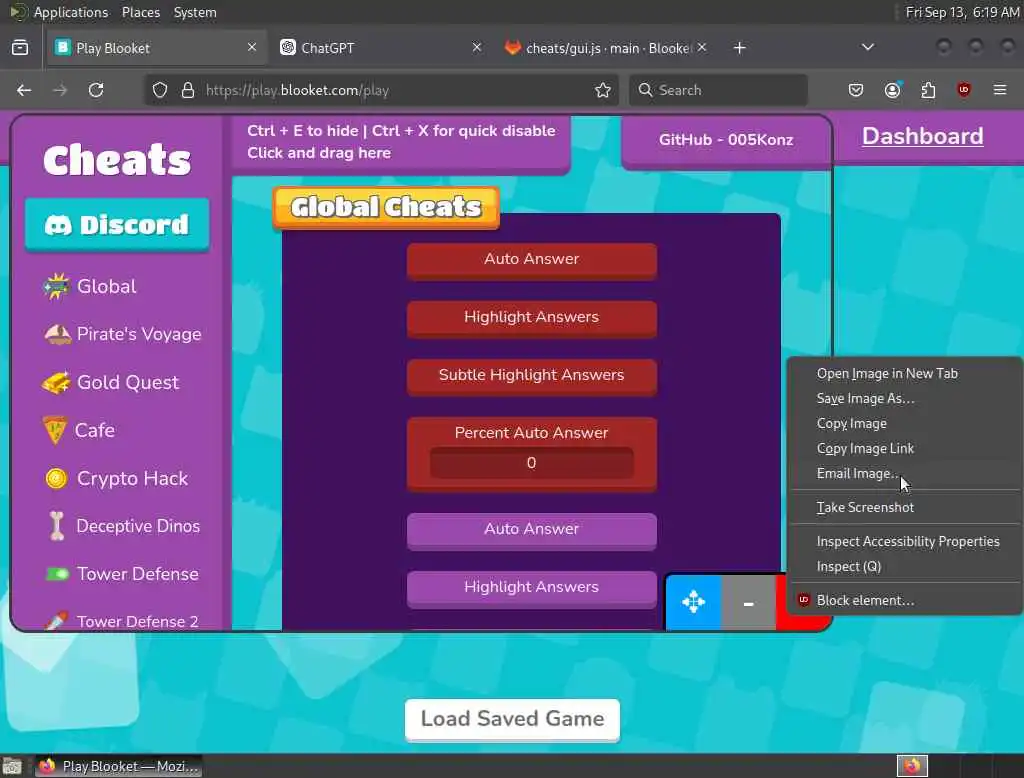Close the ChatGPT tab

(477, 47)
